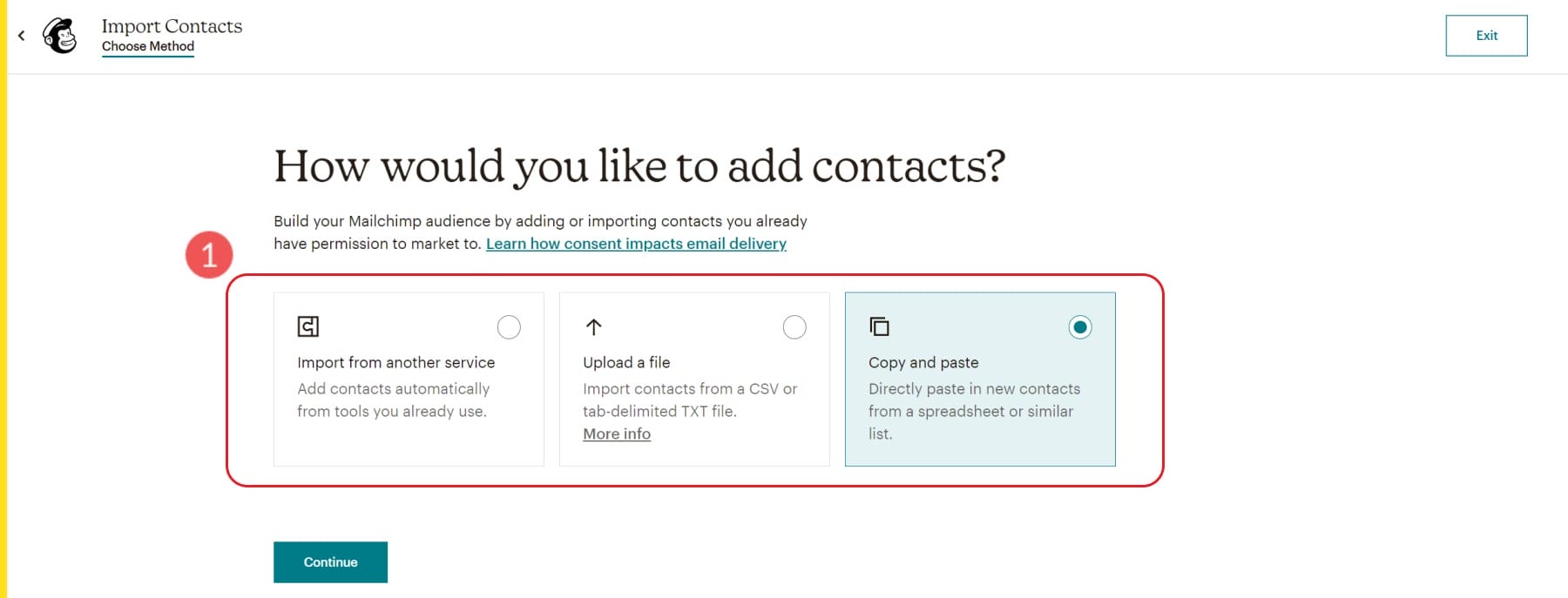
Task: Click the Copy and paste description text
Action: tap(973, 411)
